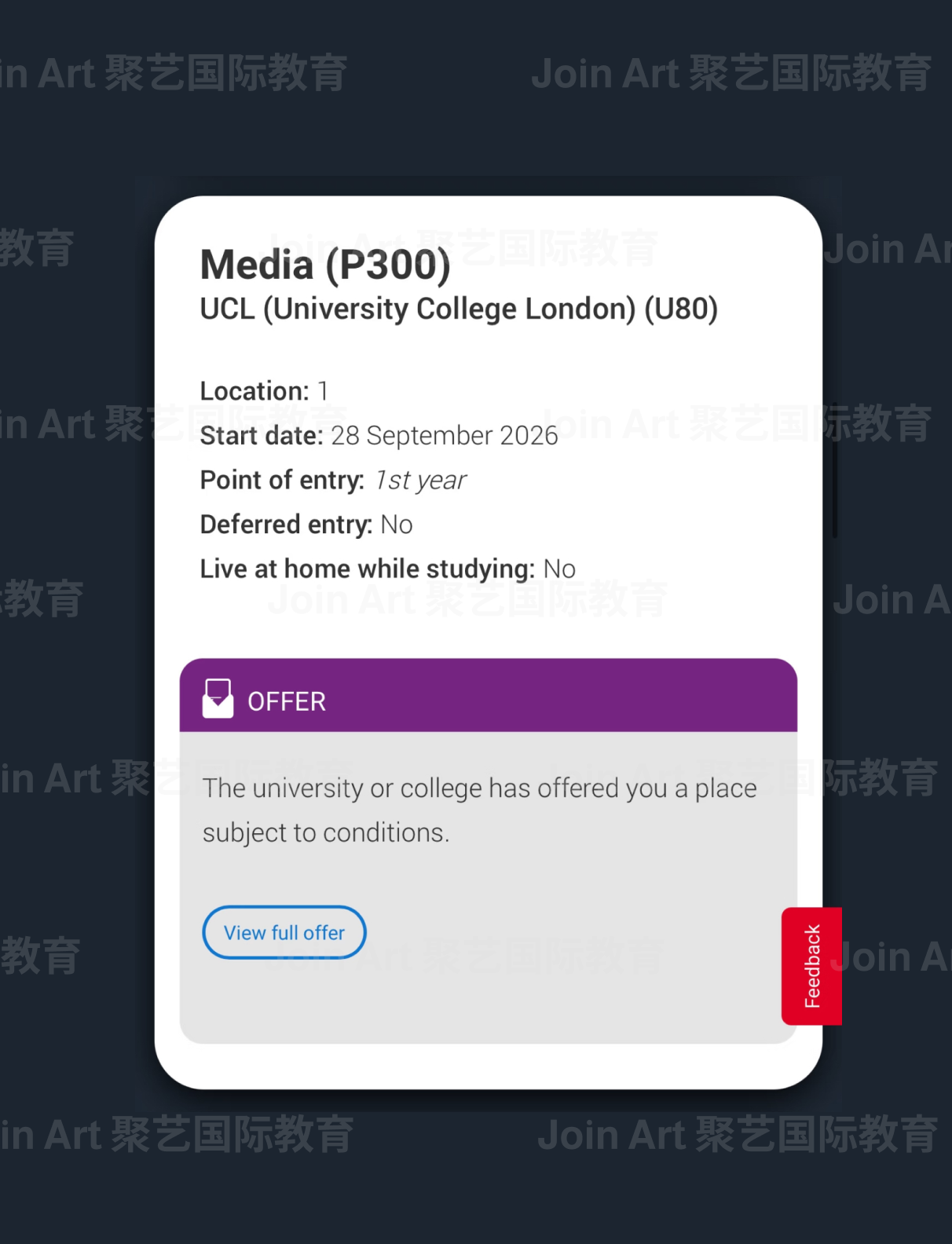Click the word 'conditions' in offer text
This screenshot has height=1244, width=952.
[x=383, y=832]
